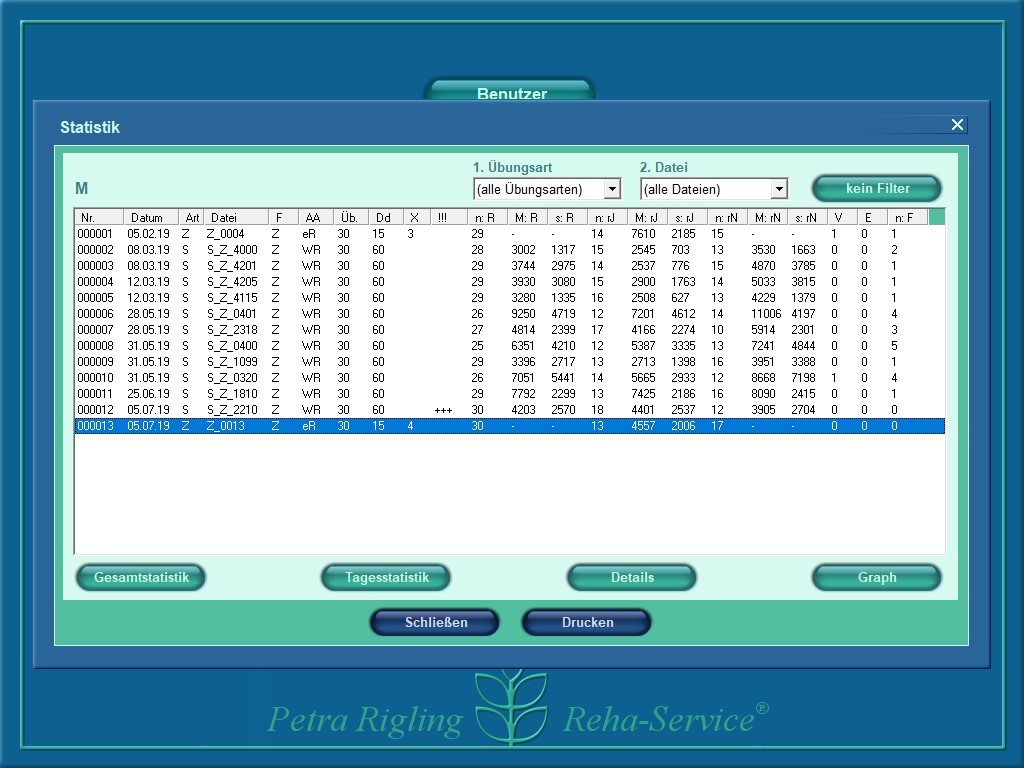Click the 'n: R' column header
Image resolution: width=1024 pixels, height=768 pixels.
pyautogui.click(x=487, y=217)
